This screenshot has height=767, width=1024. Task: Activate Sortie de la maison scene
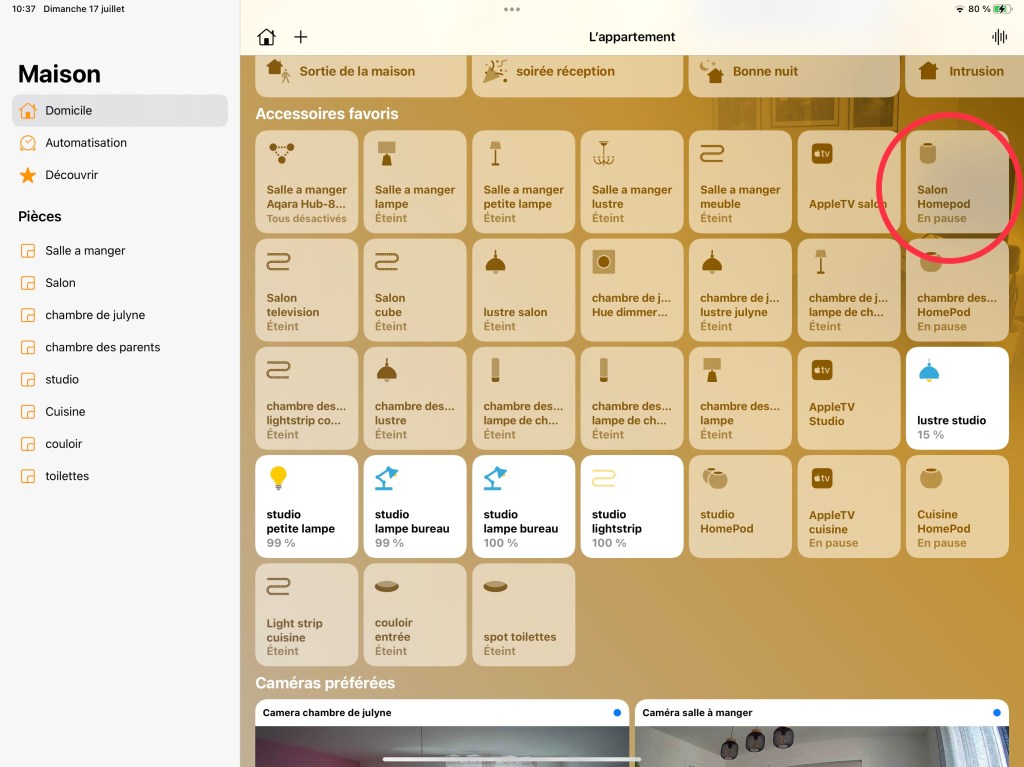point(357,72)
